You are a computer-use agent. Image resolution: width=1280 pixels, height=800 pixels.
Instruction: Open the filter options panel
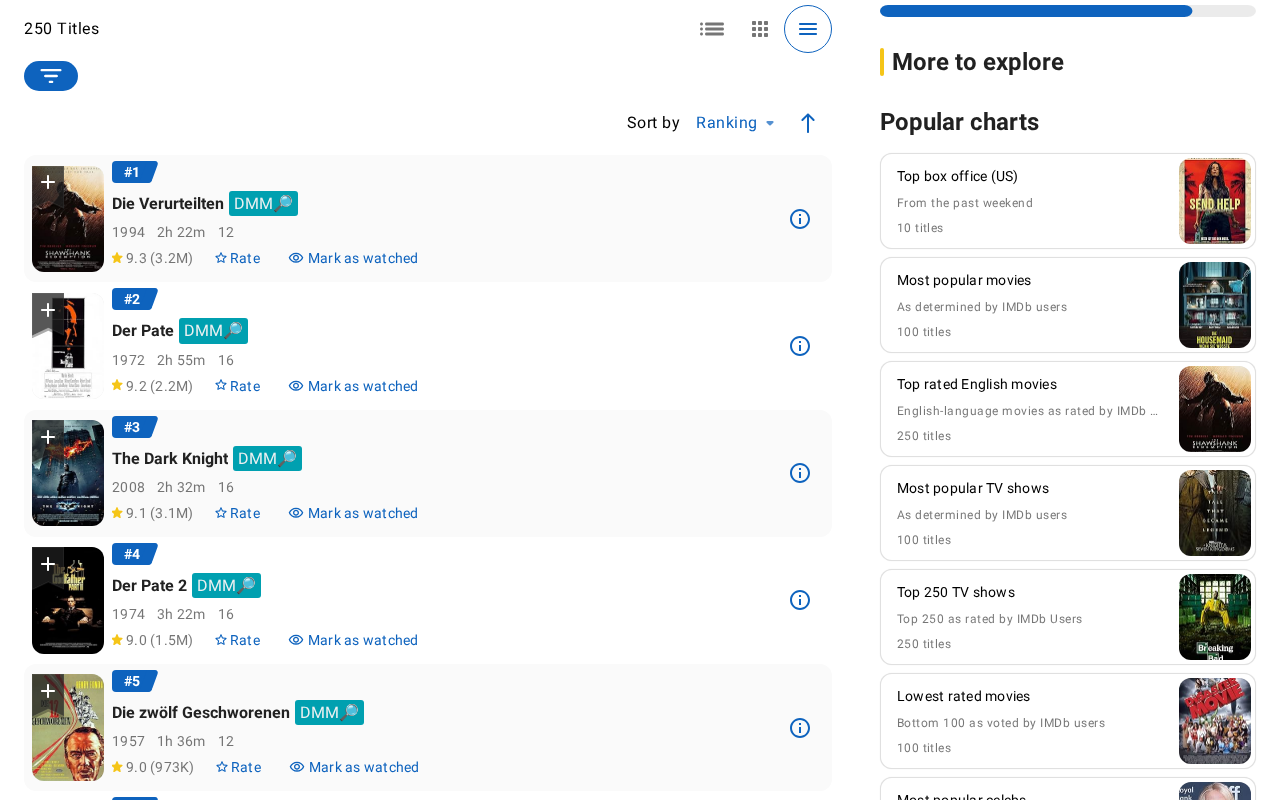(x=50, y=75)
